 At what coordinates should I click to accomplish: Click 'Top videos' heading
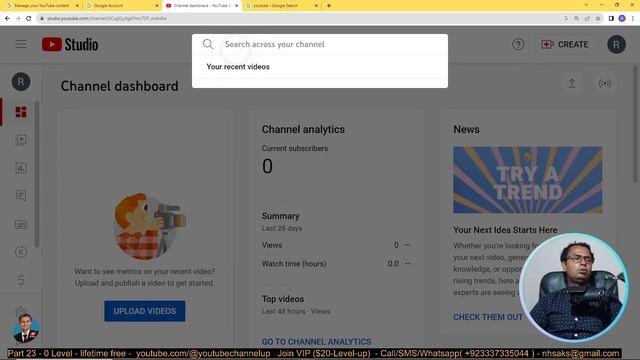tap(283, 299)
